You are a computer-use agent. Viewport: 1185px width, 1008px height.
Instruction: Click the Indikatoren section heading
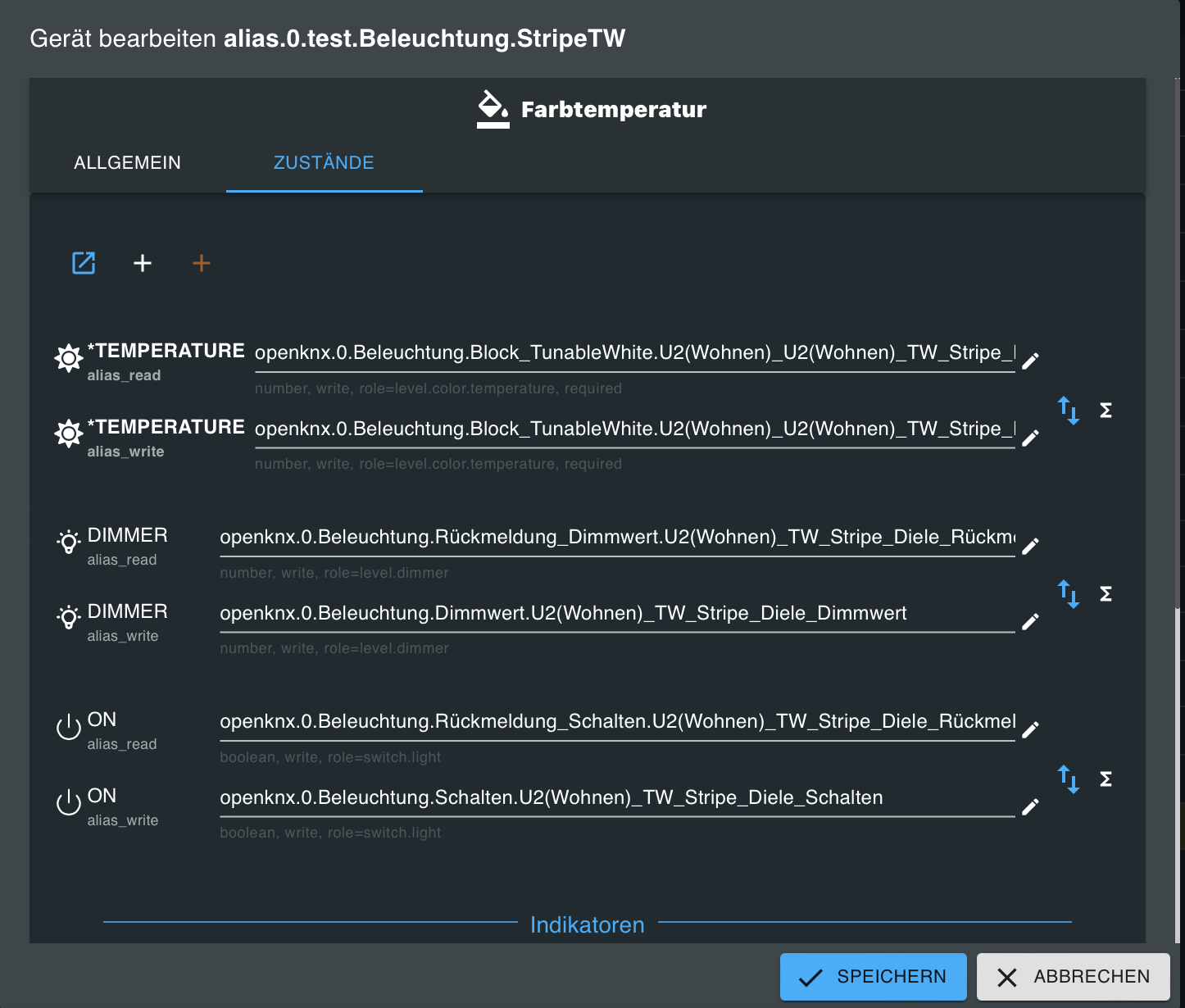coord(588,924)
